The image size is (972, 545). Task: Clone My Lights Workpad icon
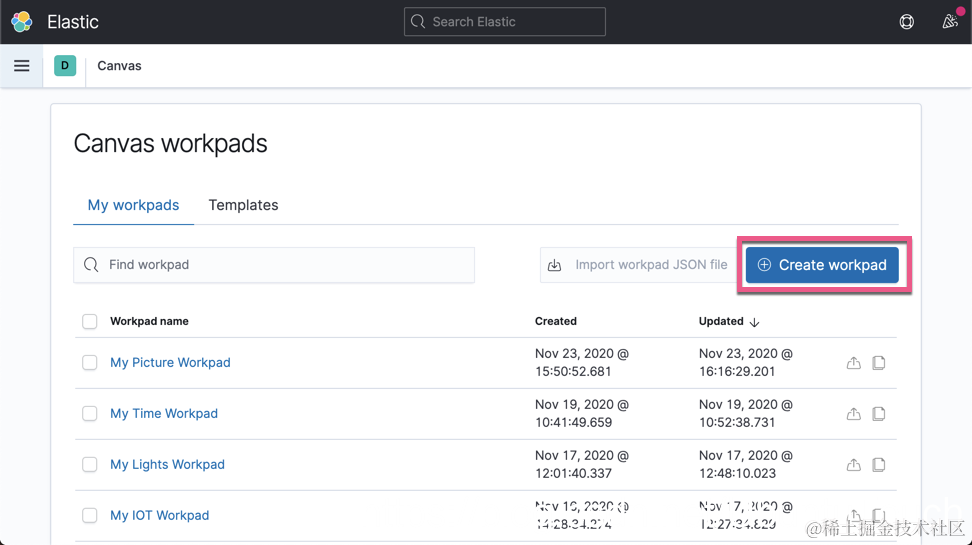coord(878,464)
